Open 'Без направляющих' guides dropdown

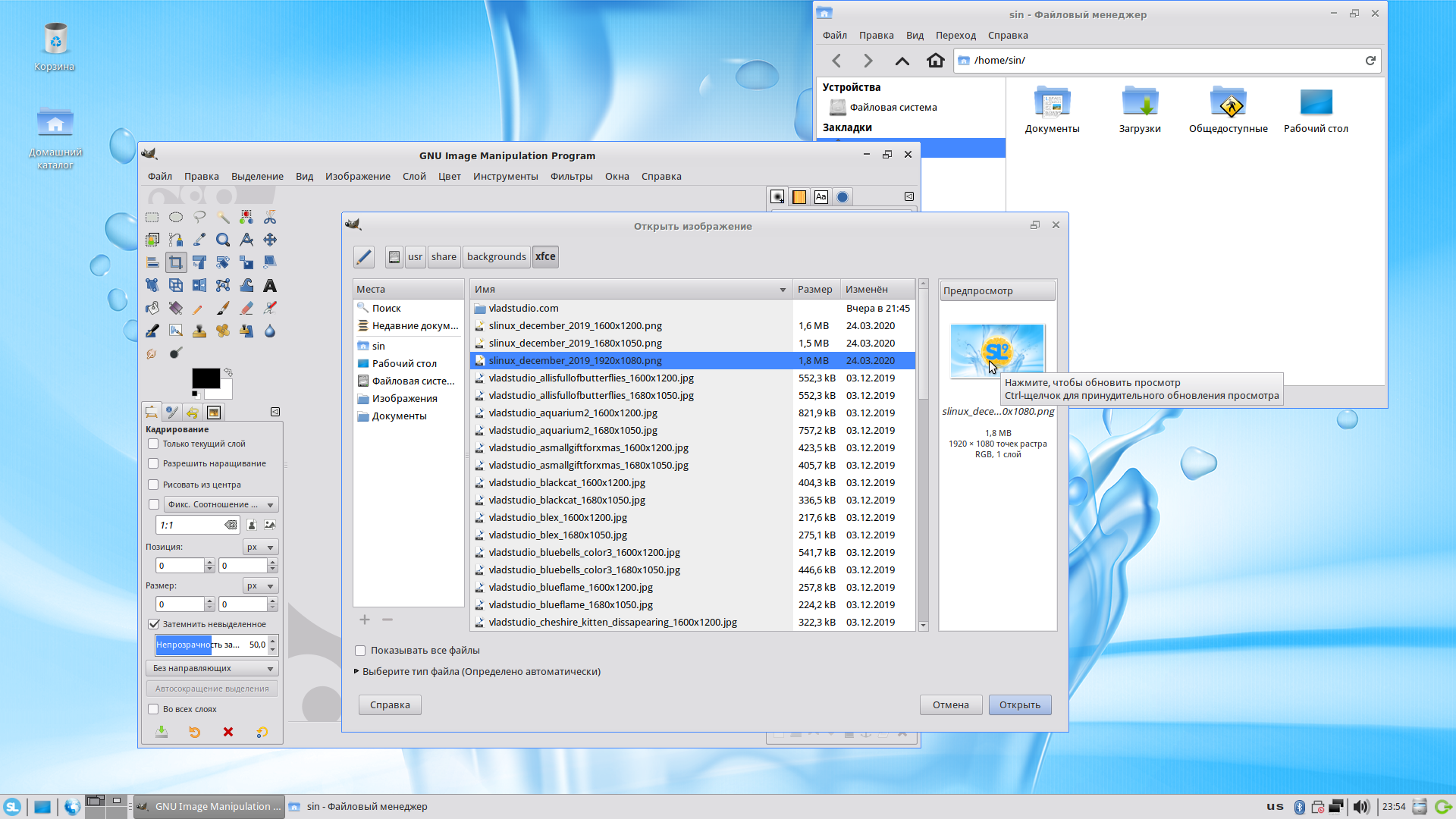tap(212, 669)
